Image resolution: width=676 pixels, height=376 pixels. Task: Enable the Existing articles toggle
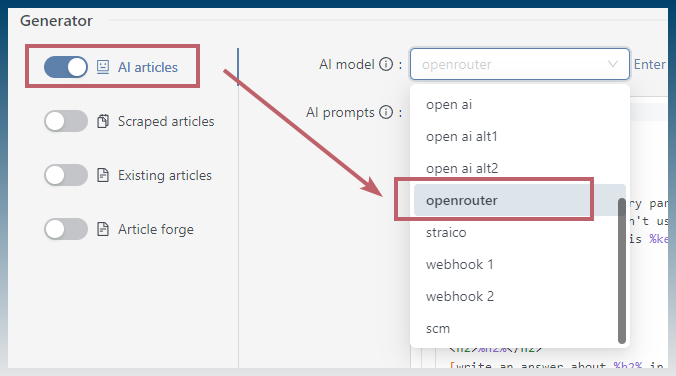pos(66,175)
